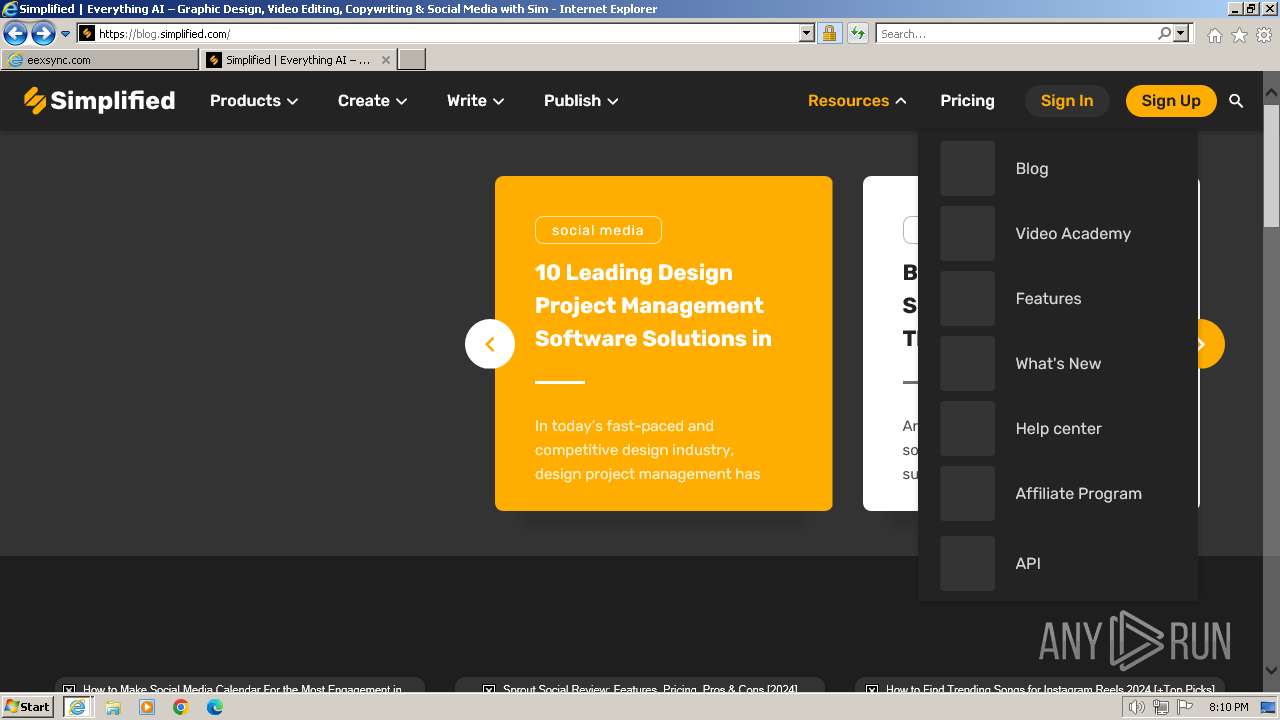Open 10 Leading Design Project Management article
Image resolution: width=1280 pixels, height=720 pixels.
click(653, 305)
